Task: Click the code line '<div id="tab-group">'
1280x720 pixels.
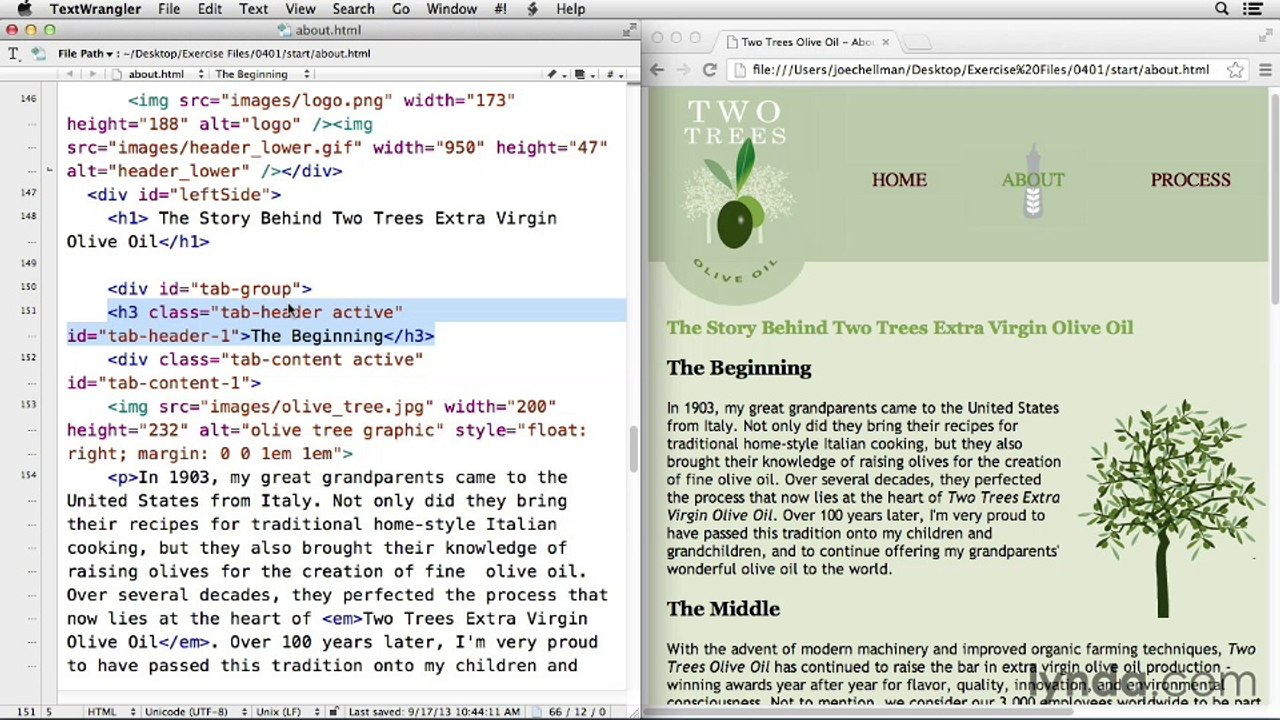Action: 209,289
